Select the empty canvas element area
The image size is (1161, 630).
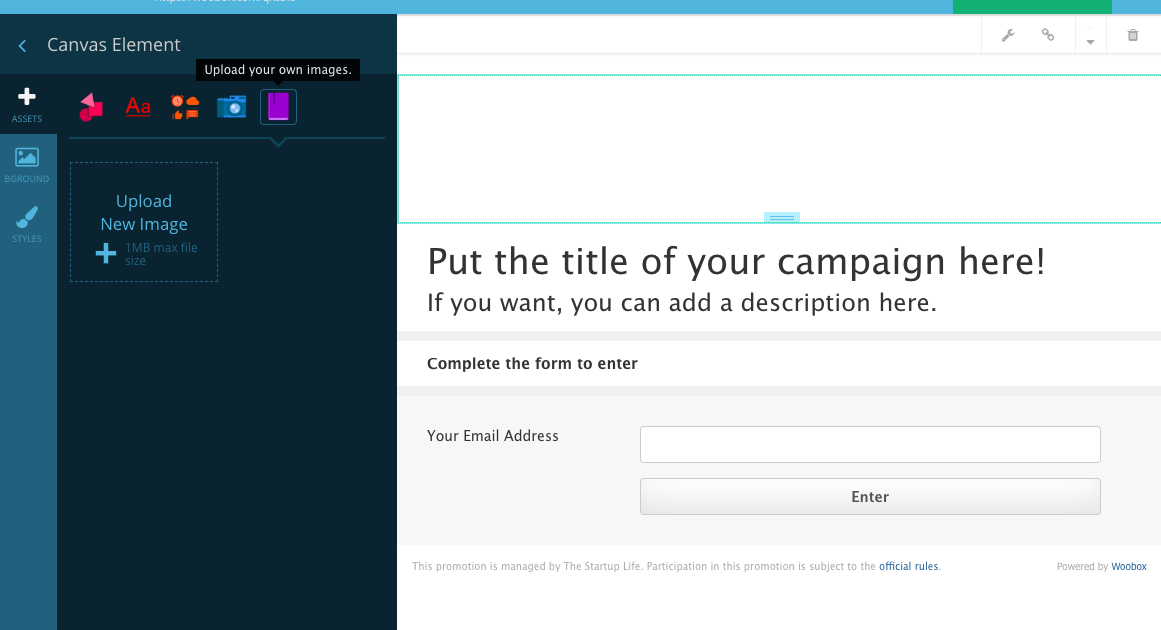click(x=779, y=148)
